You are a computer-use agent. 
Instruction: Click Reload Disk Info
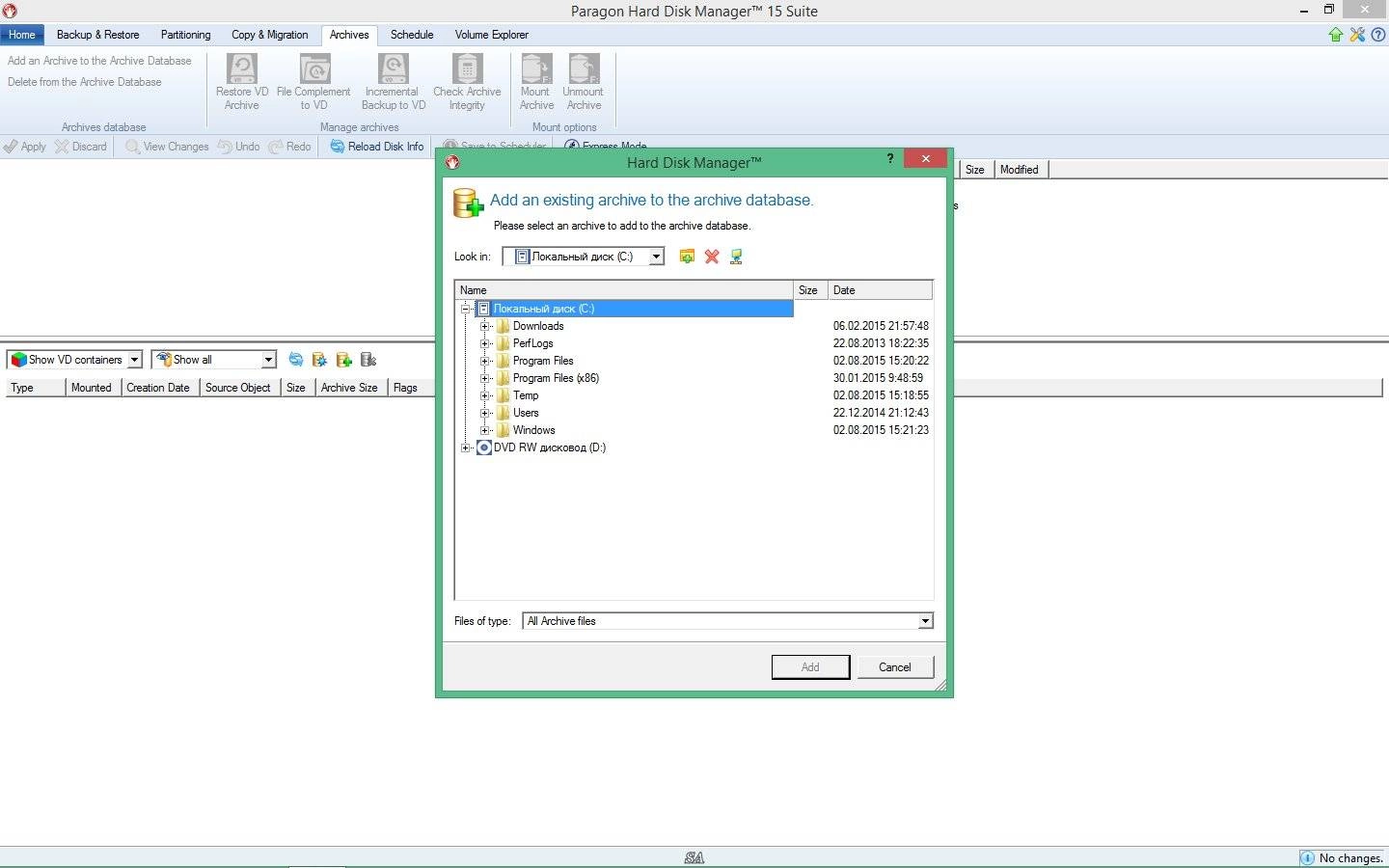pos(377,147)
